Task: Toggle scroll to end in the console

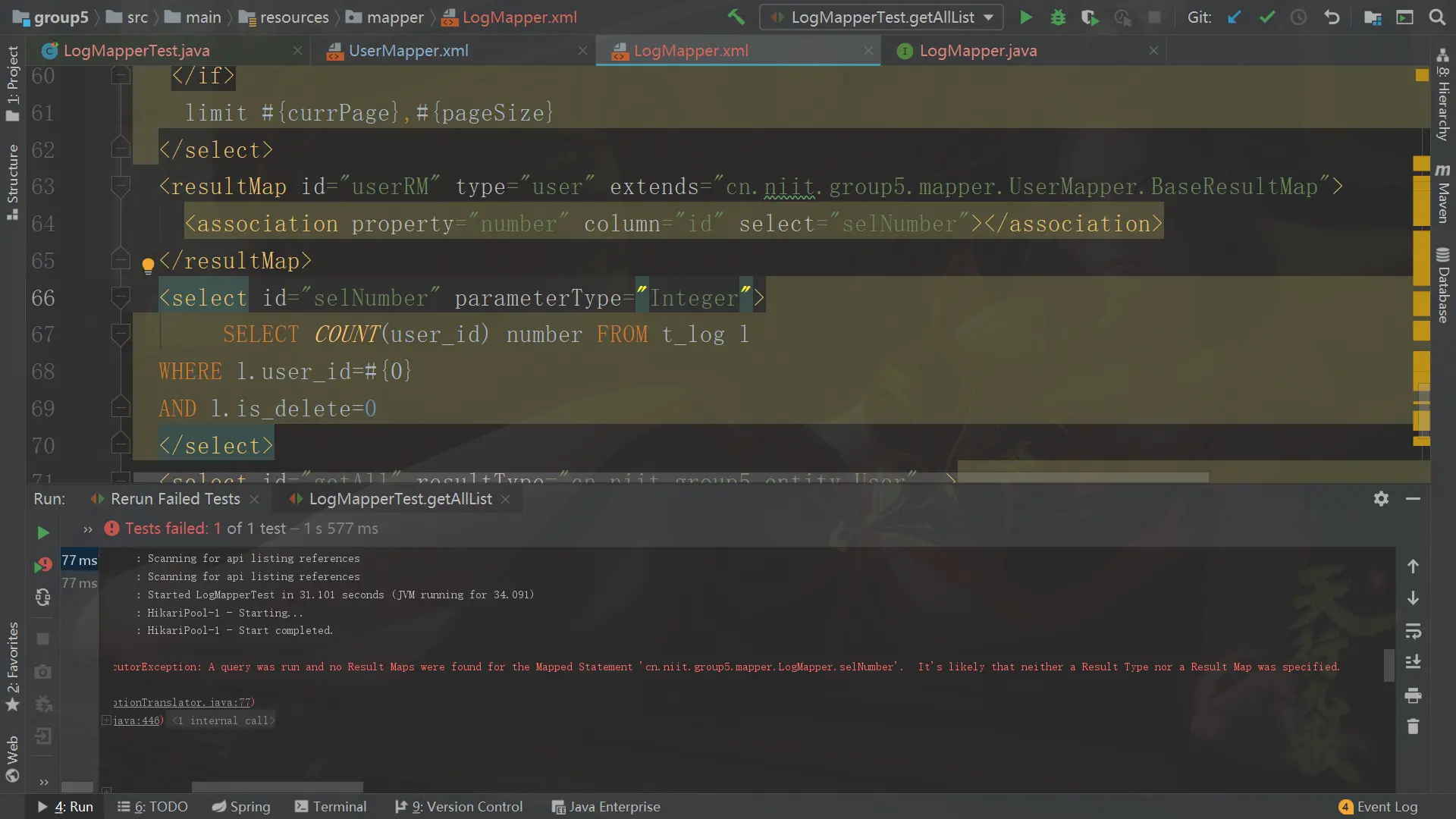Action: point(1413,662)
